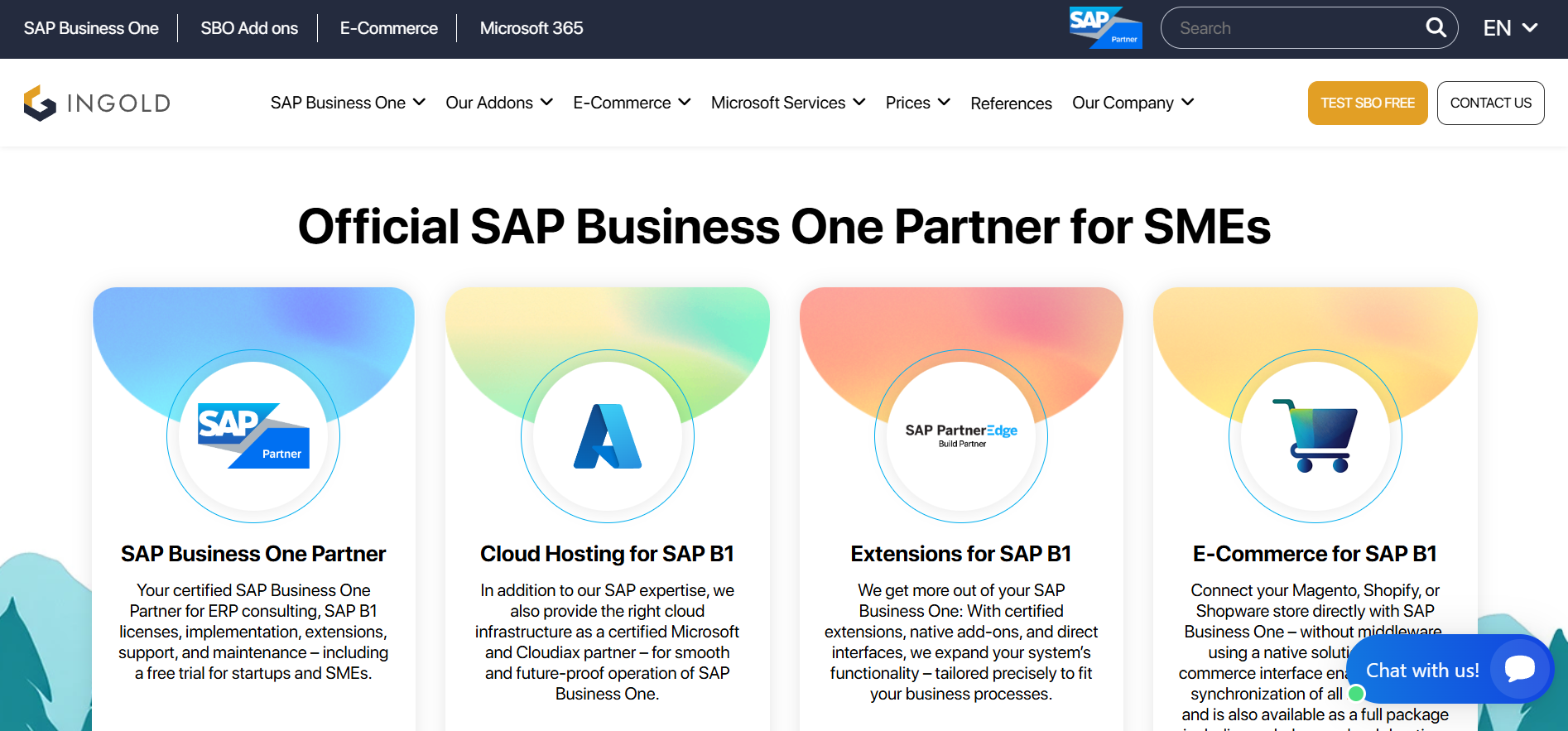Expand the Our Addons menu
Viewport: 1568px width, 731px height.
[498, 103]
